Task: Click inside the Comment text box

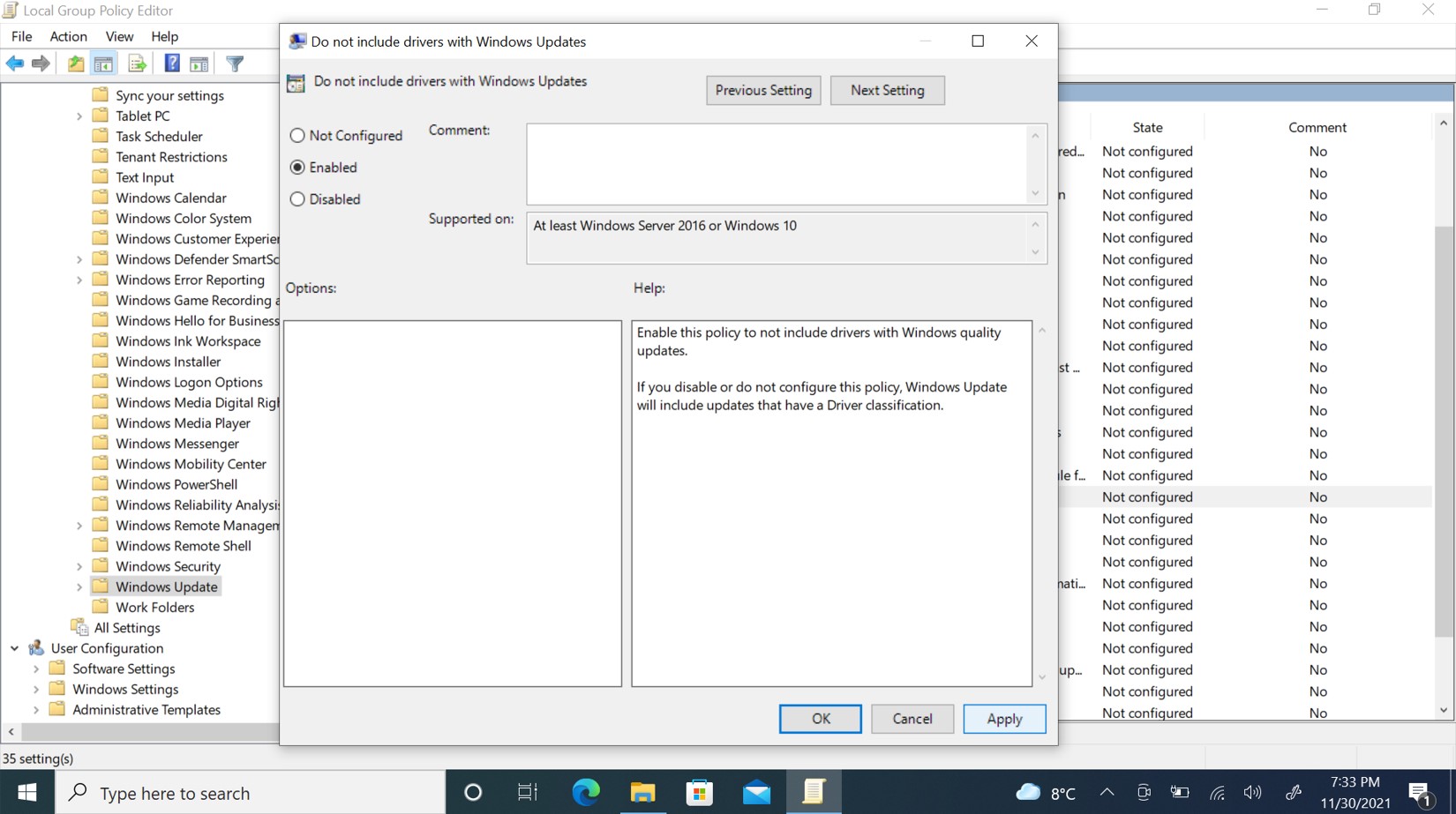Action: pyautogui.click(x=777, y=164)
